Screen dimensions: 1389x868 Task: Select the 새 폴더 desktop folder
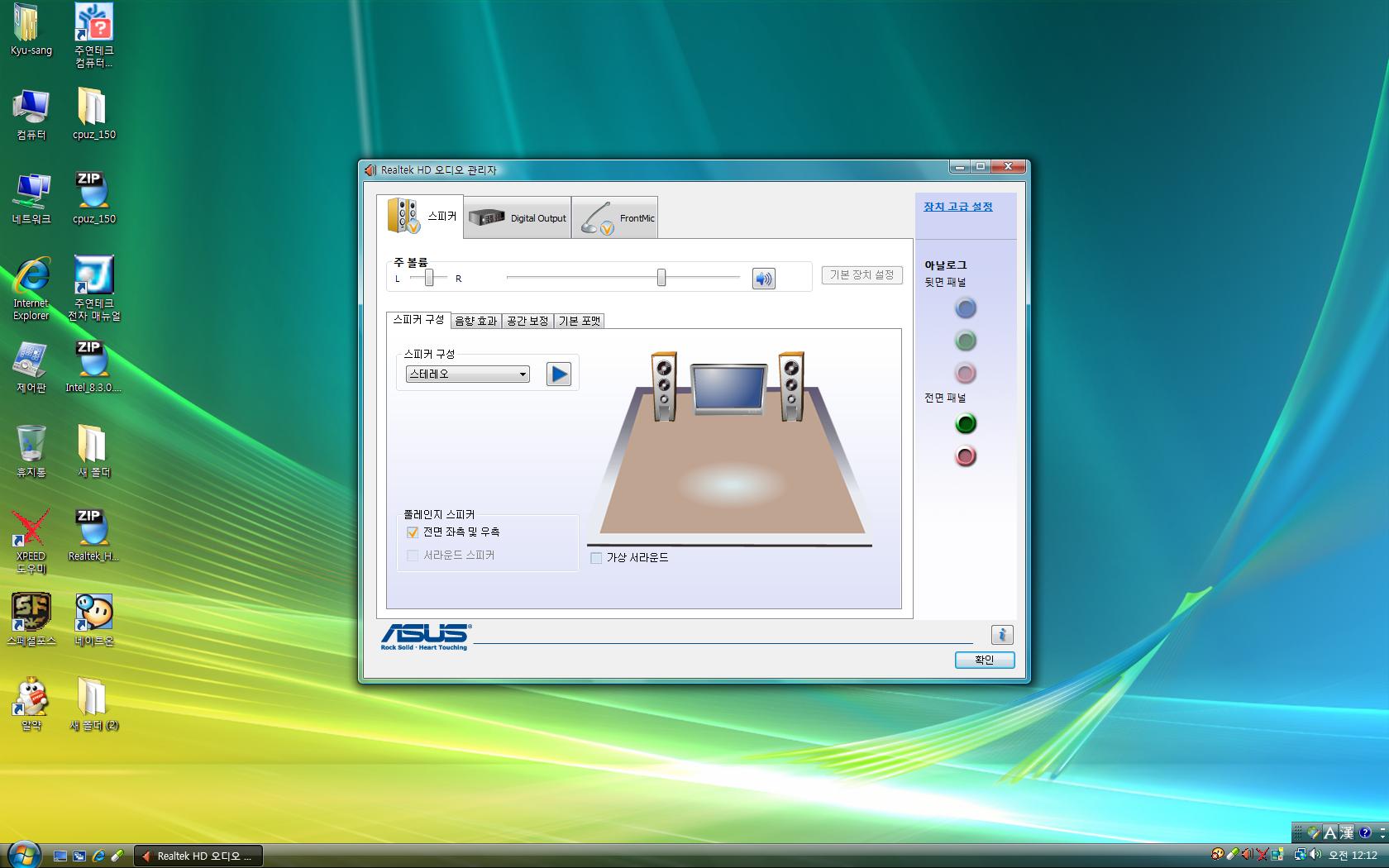93,451
